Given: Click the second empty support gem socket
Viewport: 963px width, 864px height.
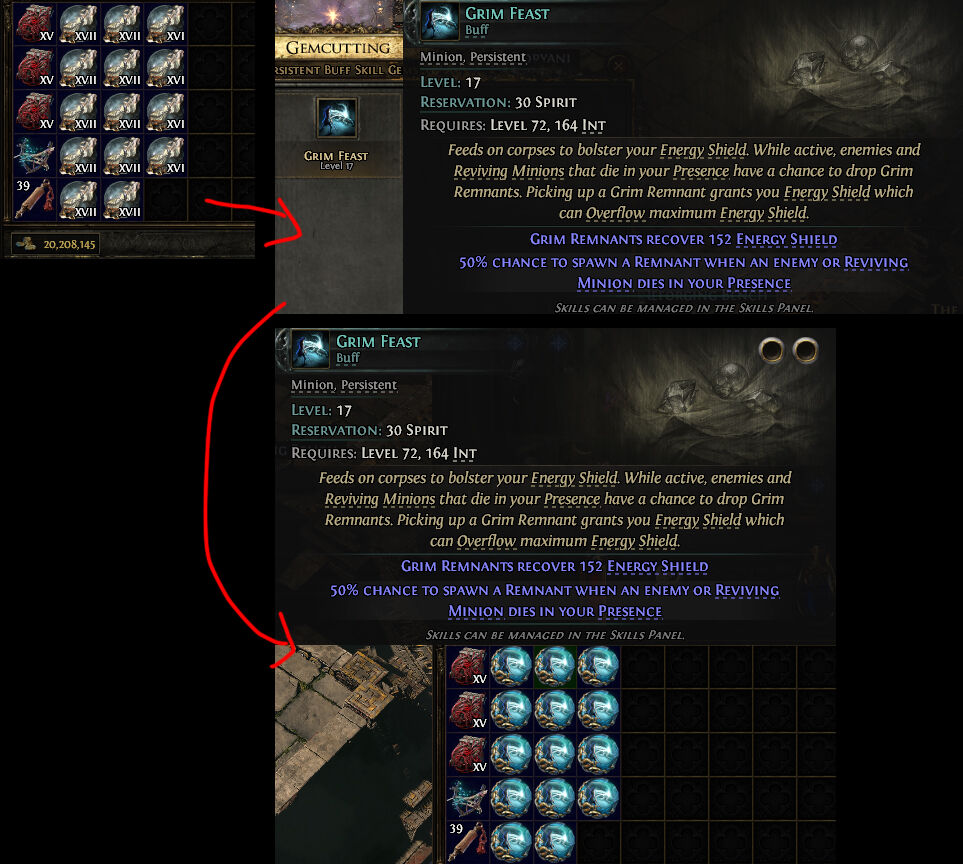Looking at the screenshot, I should click(805, 351).
